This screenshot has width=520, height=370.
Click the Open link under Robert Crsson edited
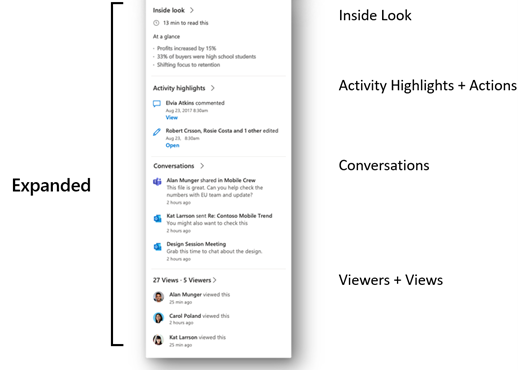(172, 145)
